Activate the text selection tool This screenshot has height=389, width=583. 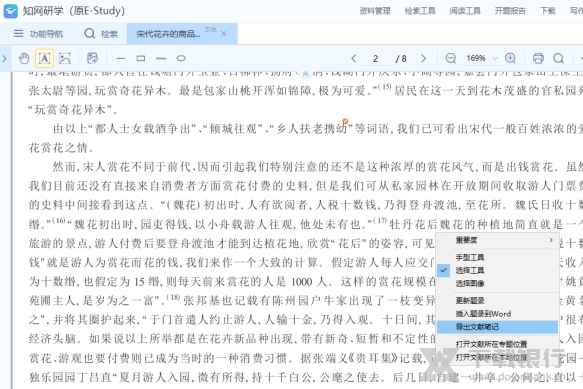coord(44,58)
